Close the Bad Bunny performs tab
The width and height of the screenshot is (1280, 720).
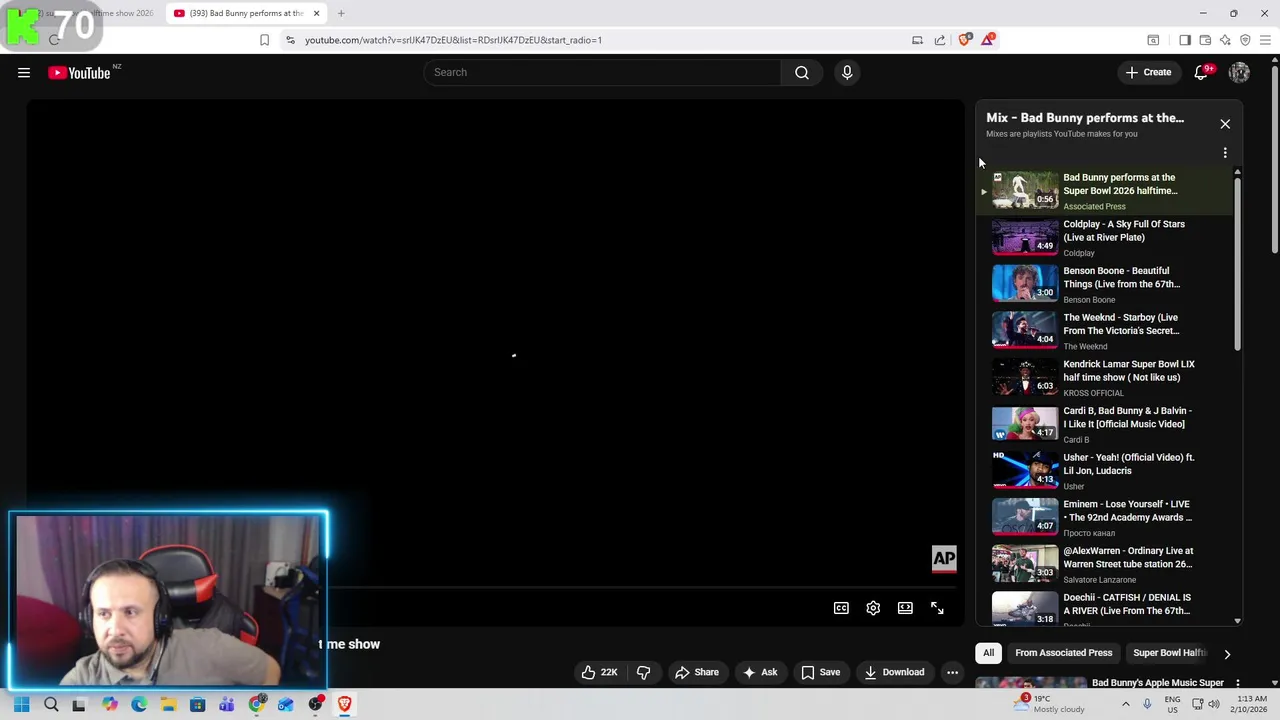[316, 13]
